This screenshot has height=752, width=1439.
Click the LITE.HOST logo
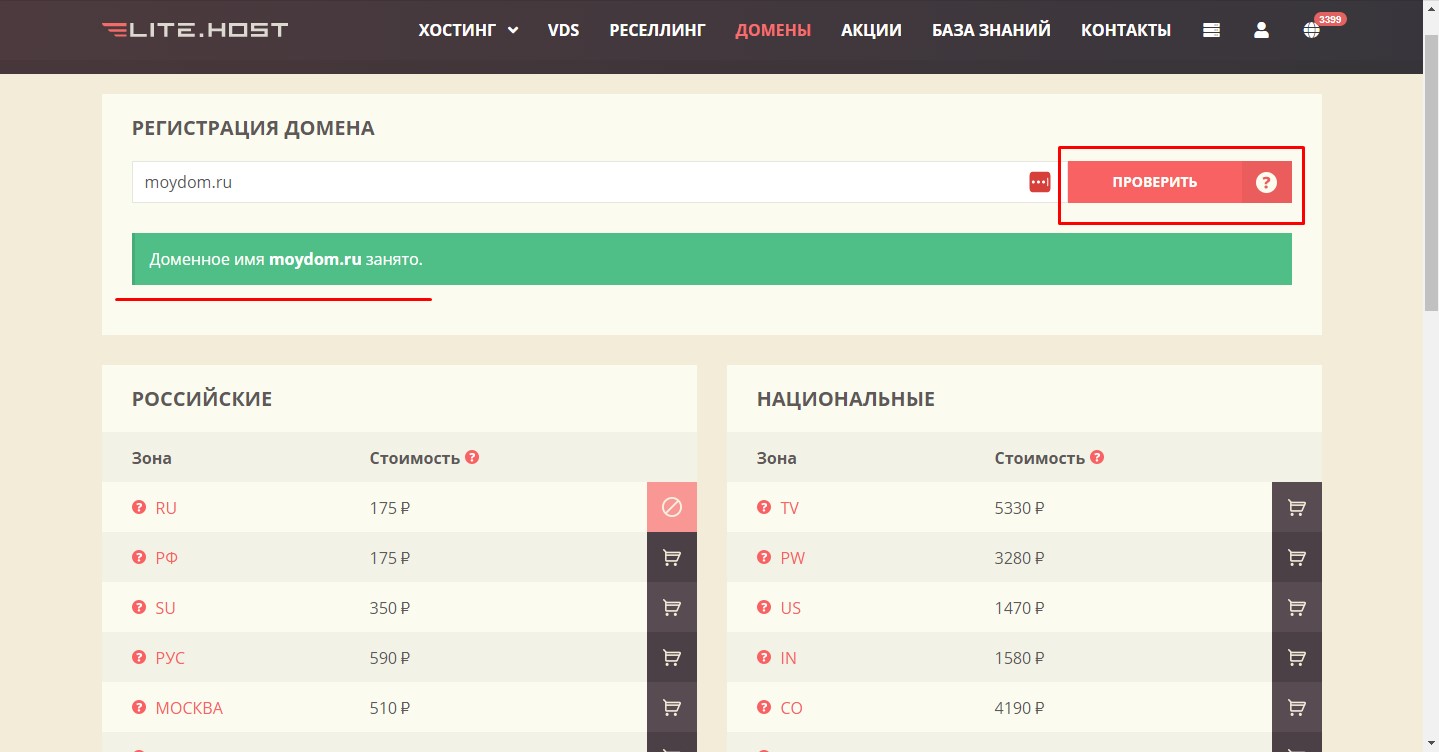point(195,29)
